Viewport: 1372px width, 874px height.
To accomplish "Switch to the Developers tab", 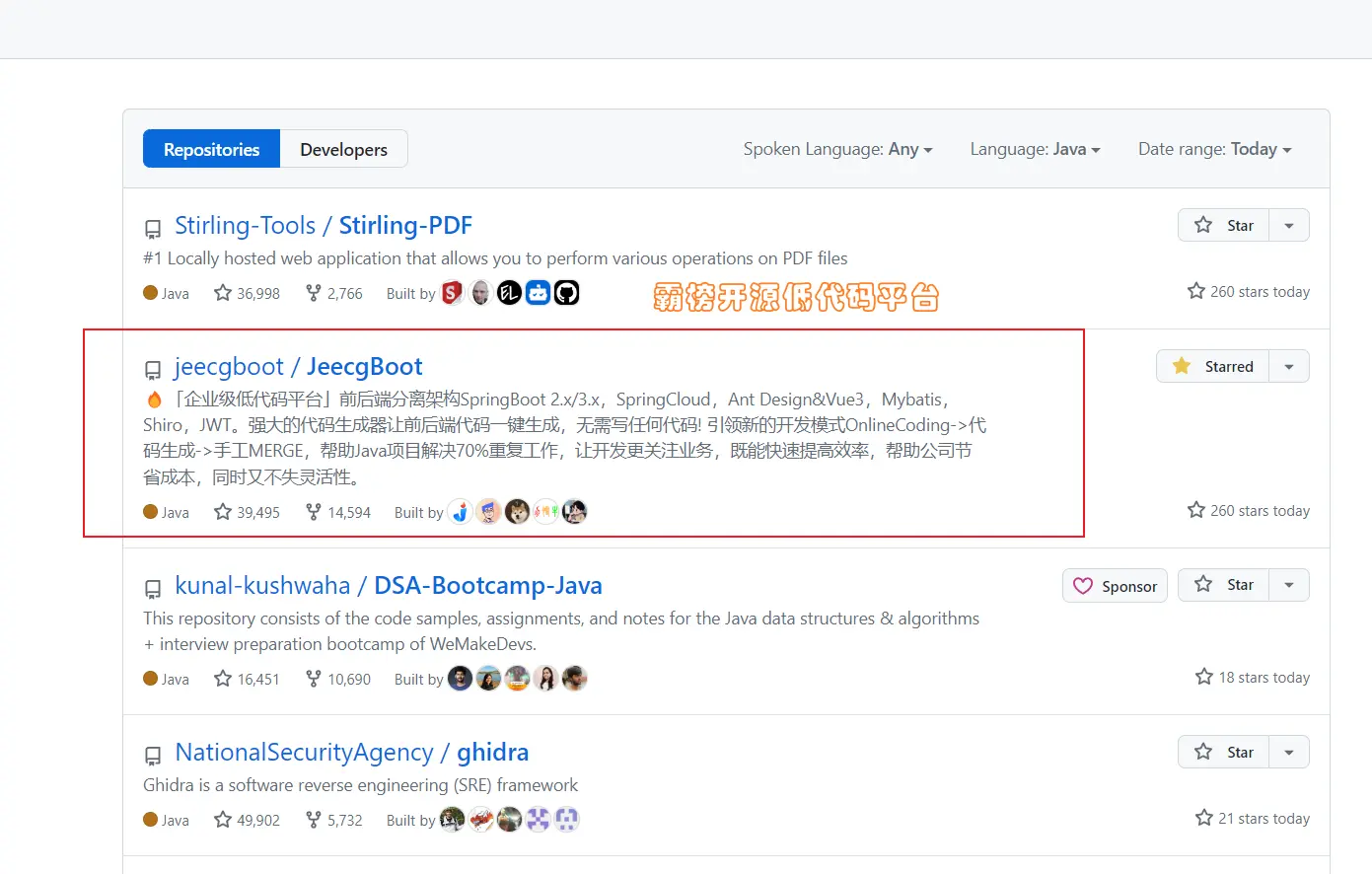I will pyautogui.click(x=343, y=149).
